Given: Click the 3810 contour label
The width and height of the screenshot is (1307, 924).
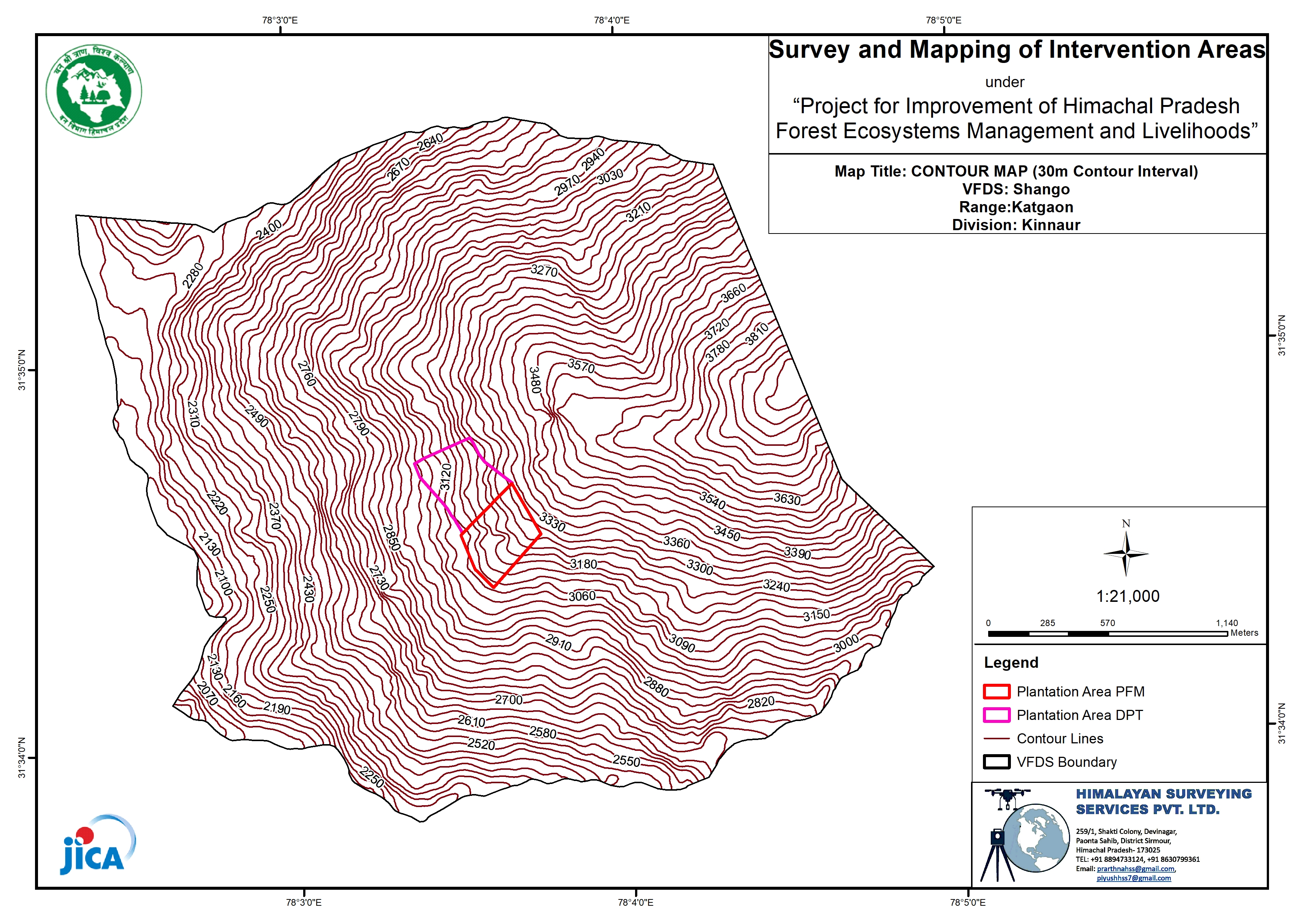Looking at the screenshot, I should click(x=756, y=334).
